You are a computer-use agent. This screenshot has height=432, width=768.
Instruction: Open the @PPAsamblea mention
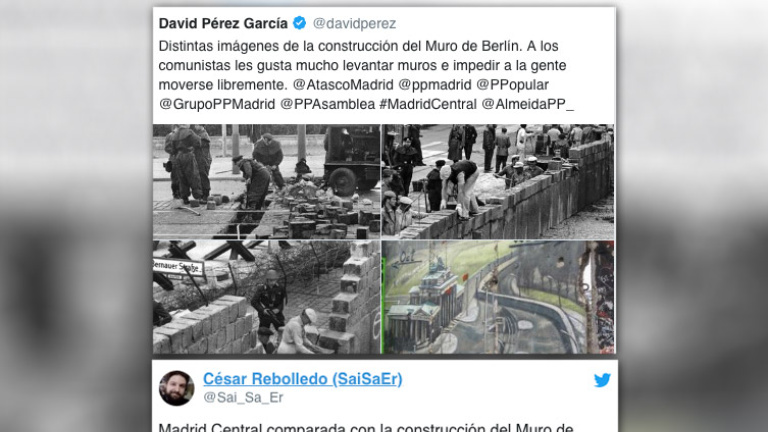click(327, 104)
